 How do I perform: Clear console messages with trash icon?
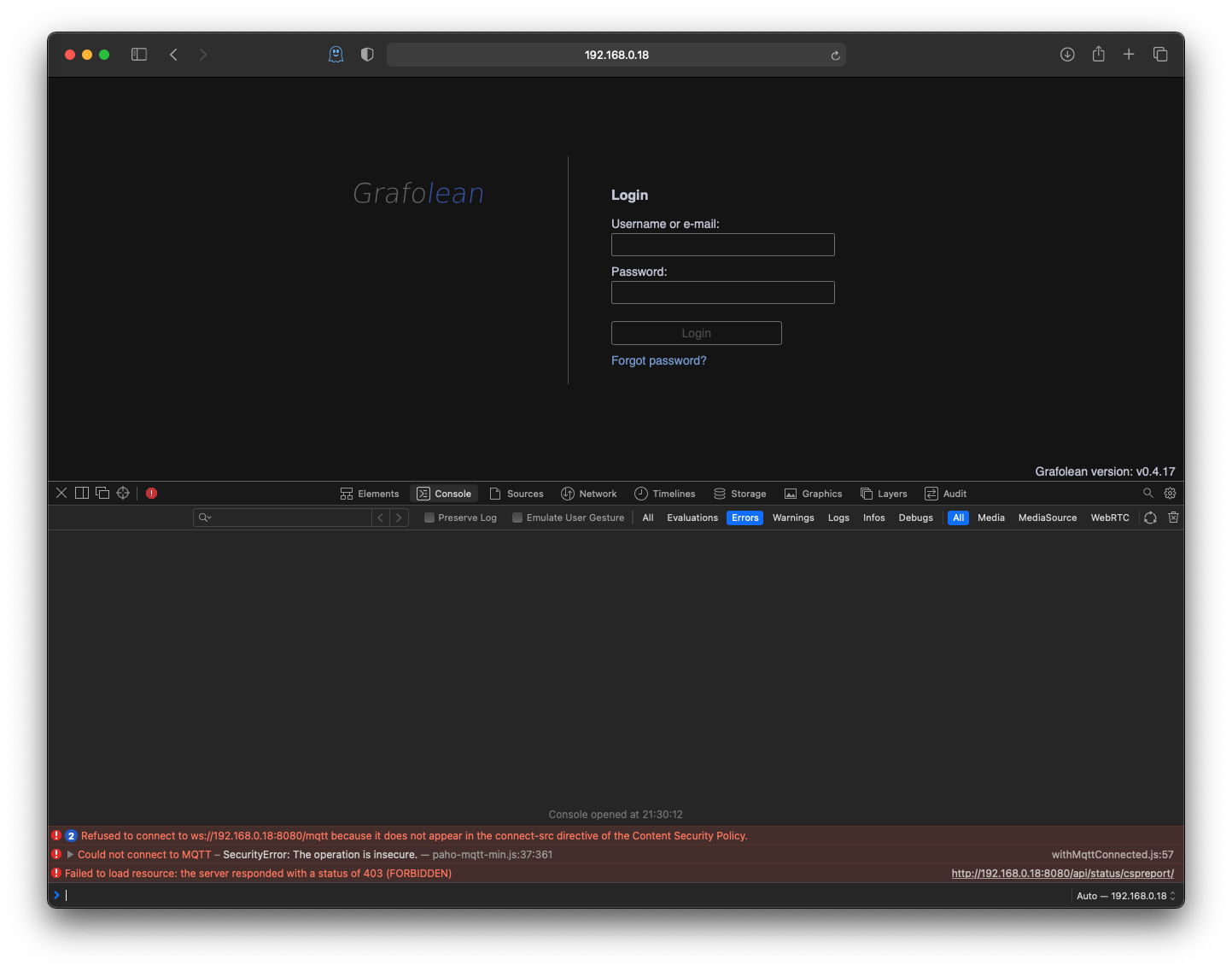click(1173, 518)
